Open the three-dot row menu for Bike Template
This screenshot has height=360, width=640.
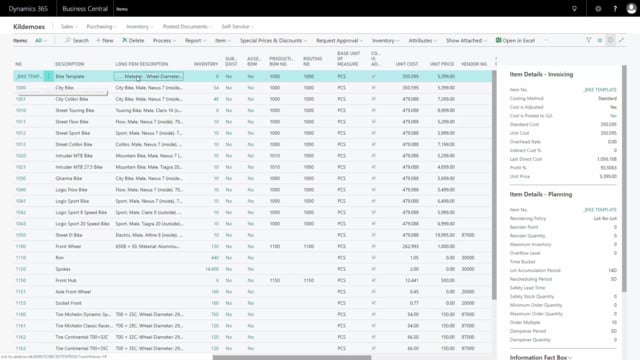coord(49,76)
